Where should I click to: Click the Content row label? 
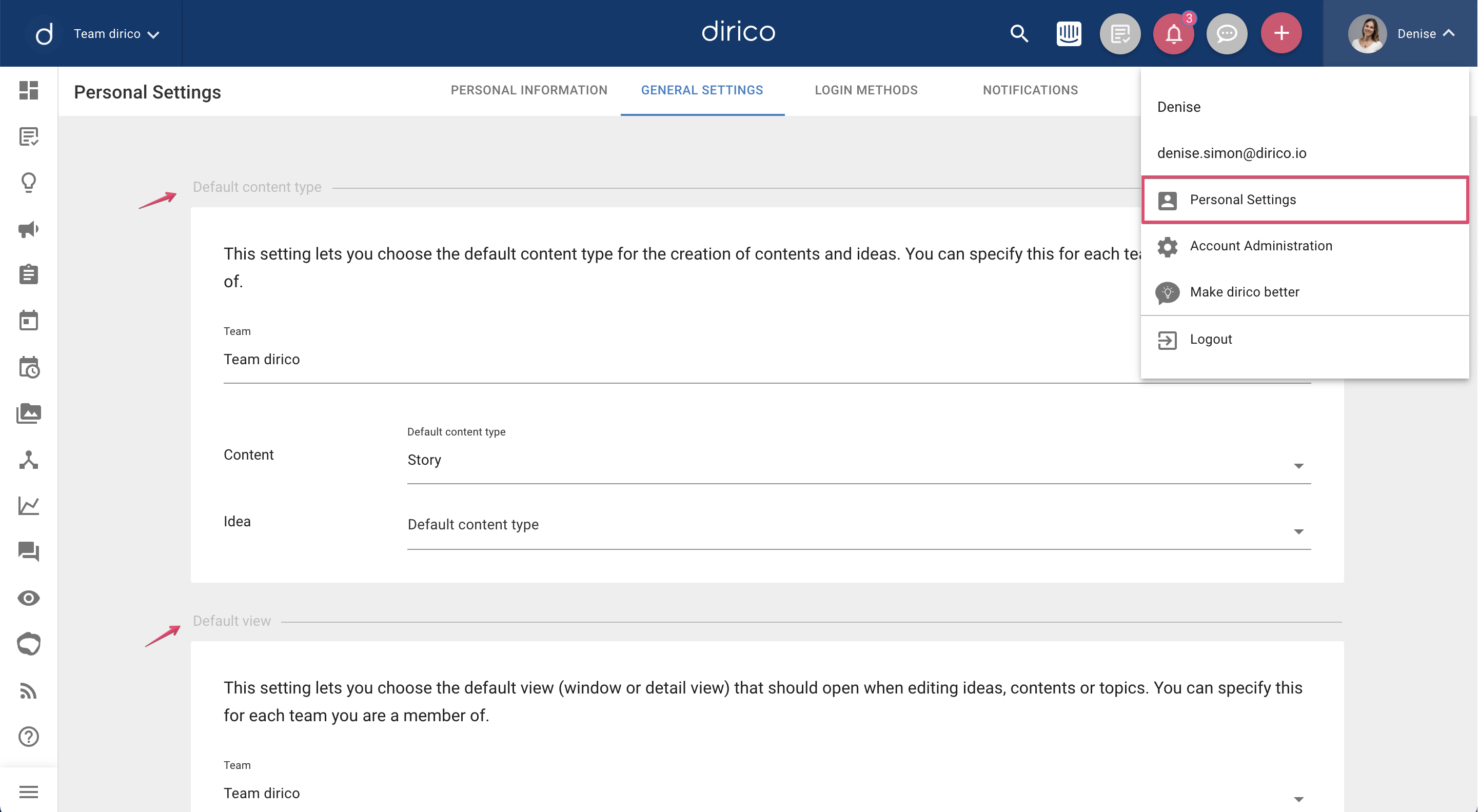point(249,455)
